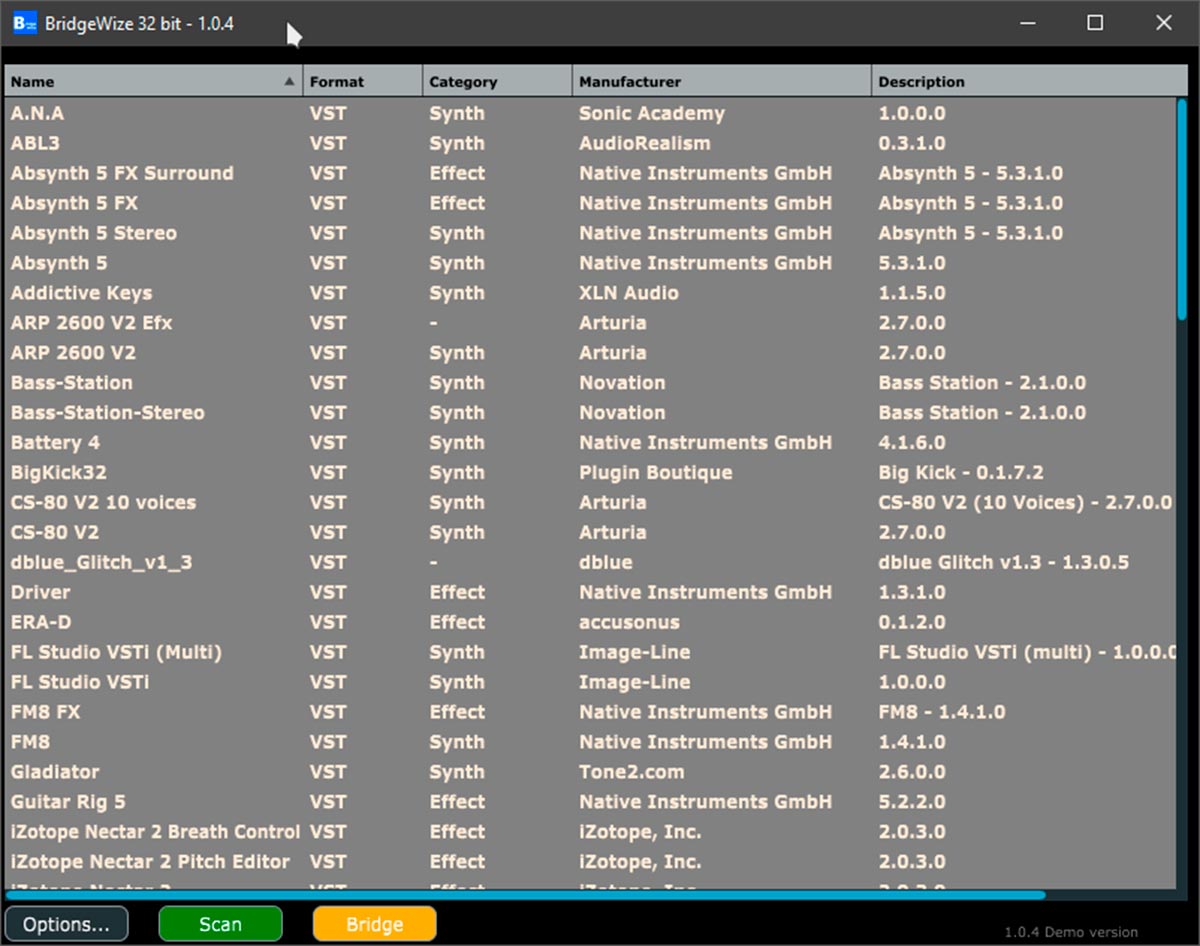
Task: Click the 0.1.2.0 version cell
Action: point(912,623)
